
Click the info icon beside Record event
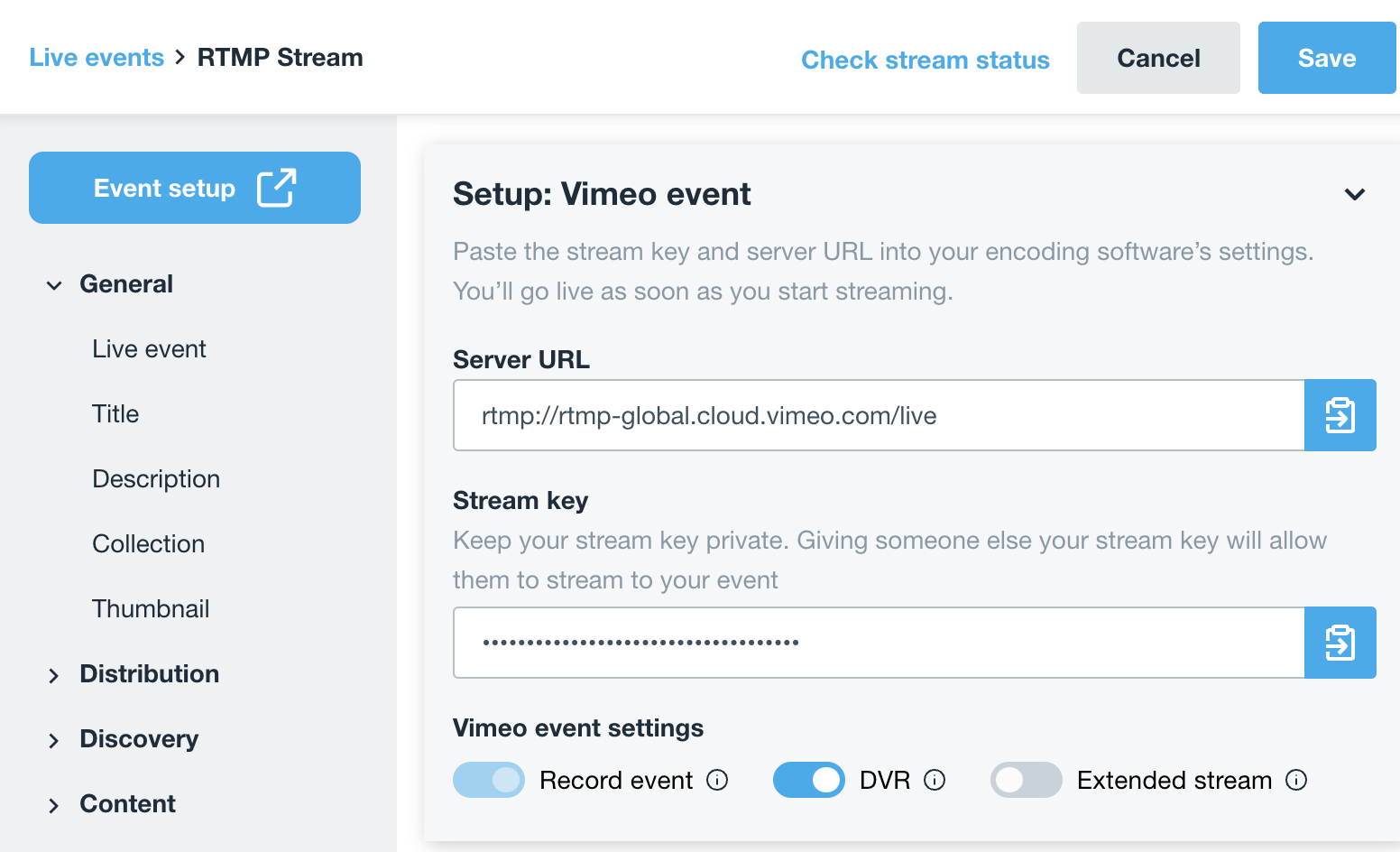[717, 780]
